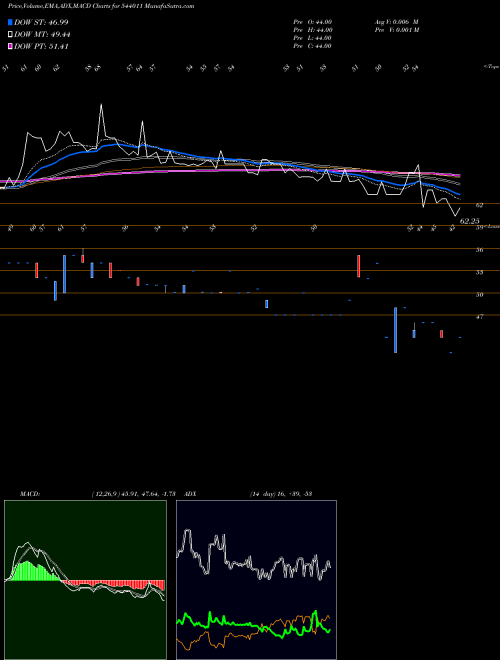The image size is (500, 660).
Task: Select the 'DOW PT: 51.41' legend text
Action: pyautogui.click(x=41, y=47)
